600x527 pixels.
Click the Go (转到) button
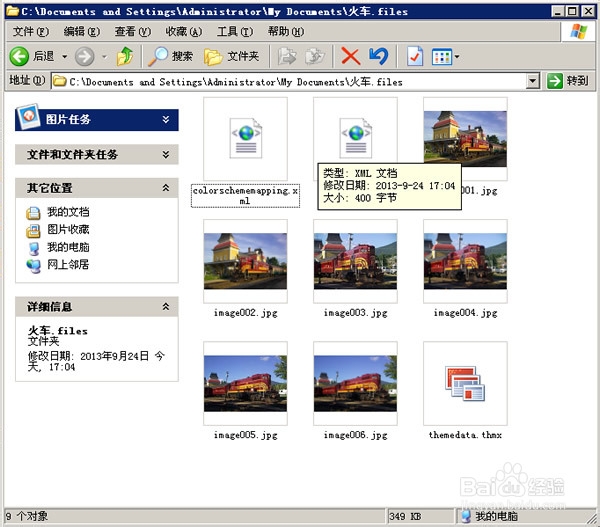click(x=567, y=81)
